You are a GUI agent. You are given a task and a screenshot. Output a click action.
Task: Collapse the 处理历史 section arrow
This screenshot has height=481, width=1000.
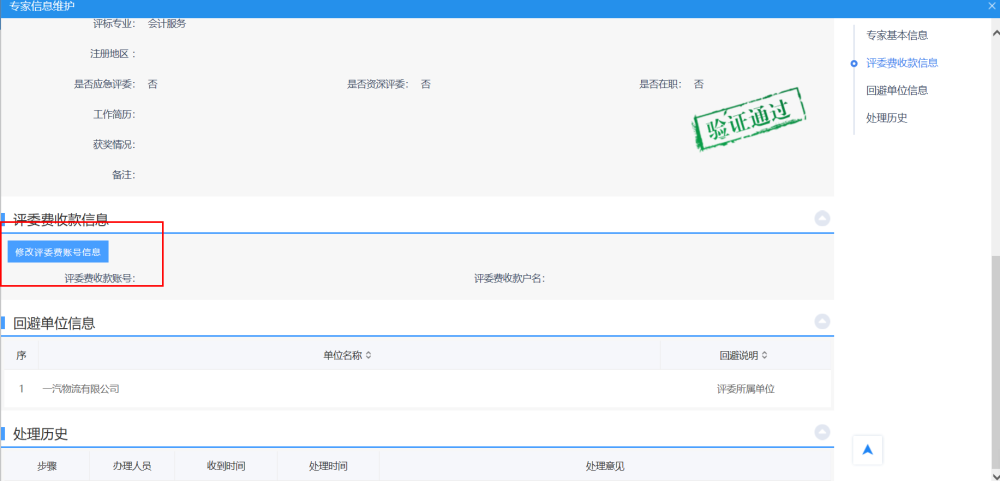tap(822, 432)
